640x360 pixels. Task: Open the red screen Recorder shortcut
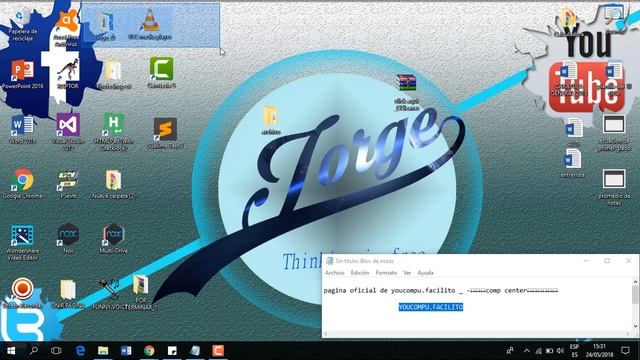click(x=22, y=293)
